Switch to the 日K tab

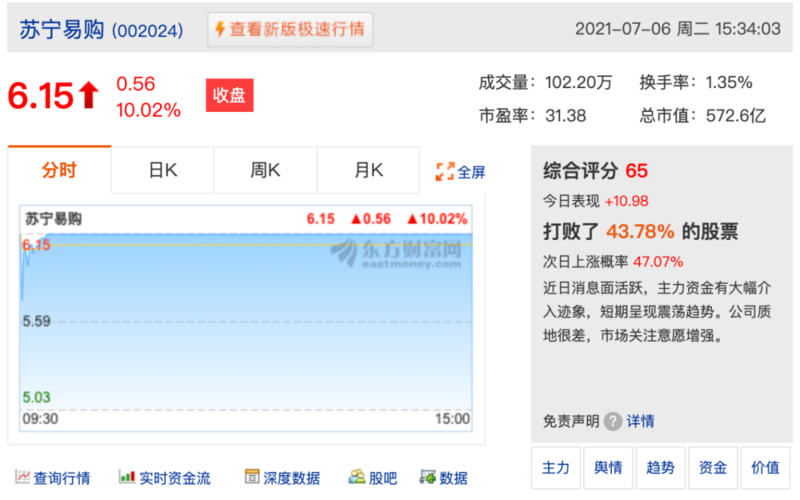coord(163,170)
